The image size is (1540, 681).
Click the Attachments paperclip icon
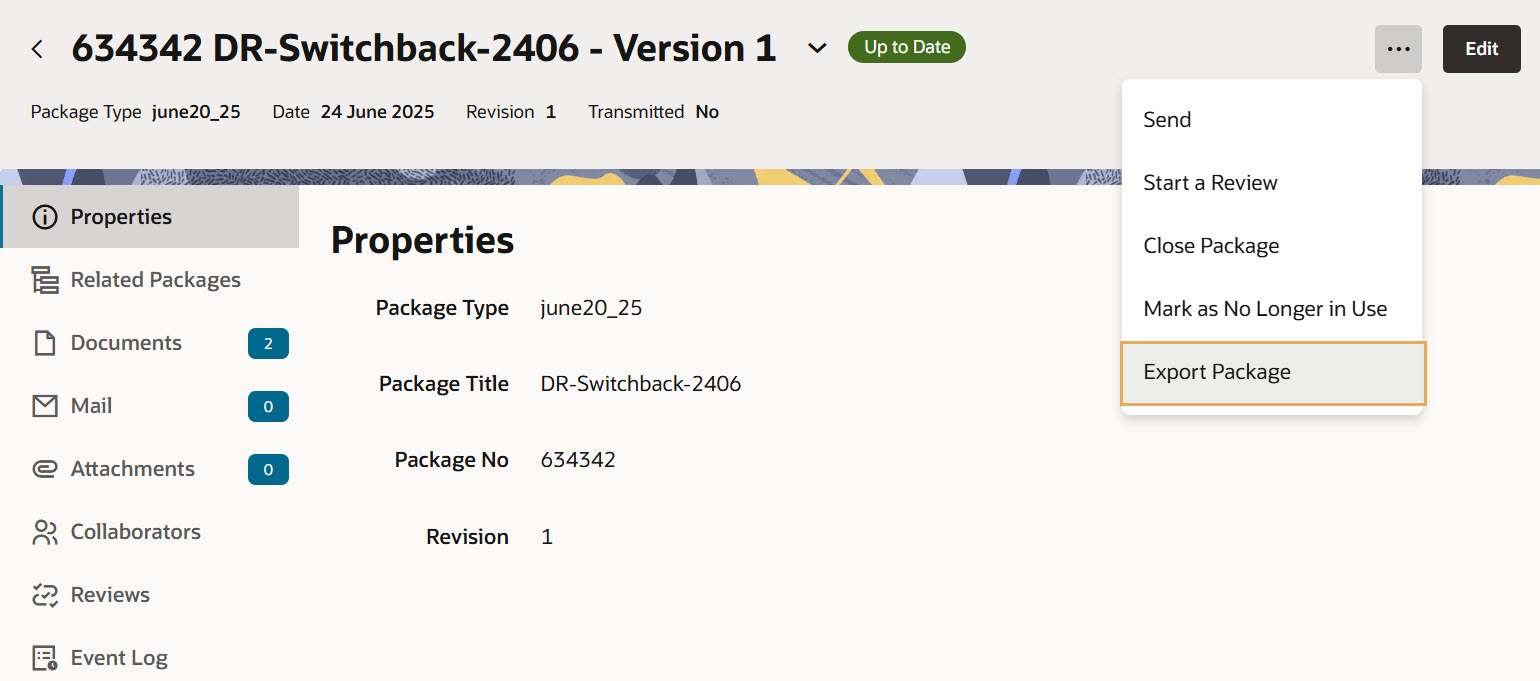[45, 469]
